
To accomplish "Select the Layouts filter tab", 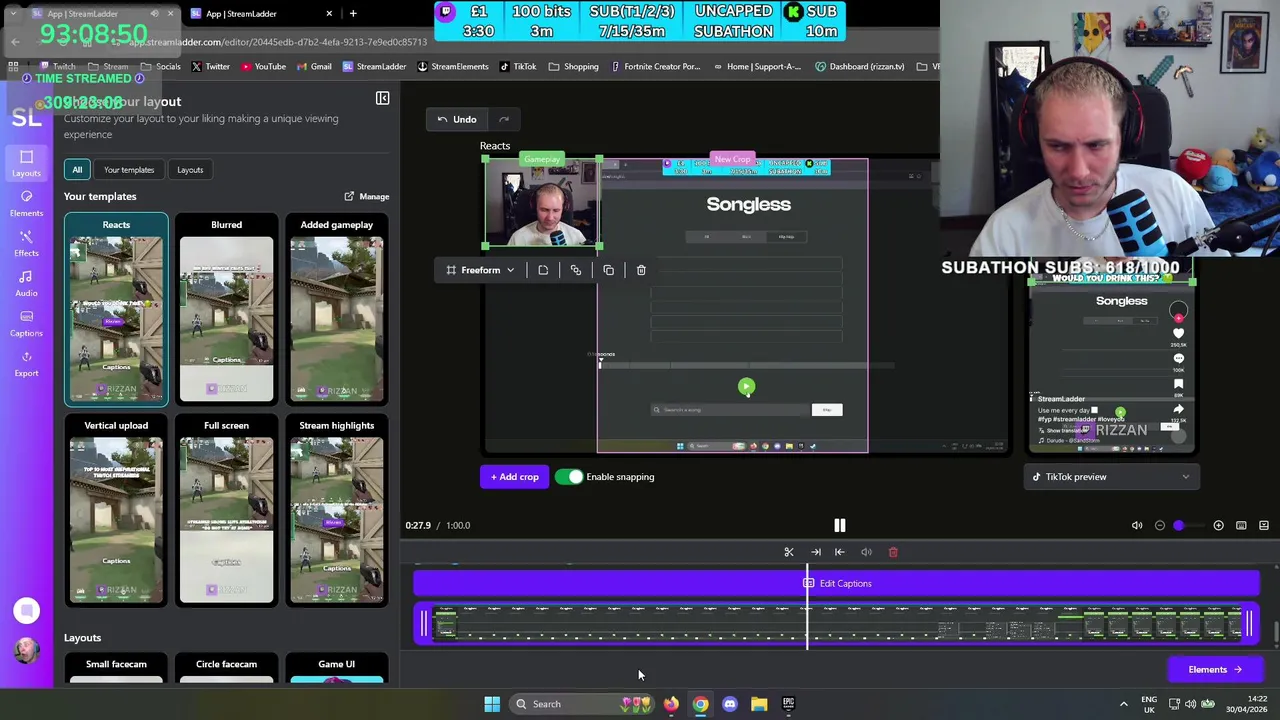I will (x=190, y=170).
